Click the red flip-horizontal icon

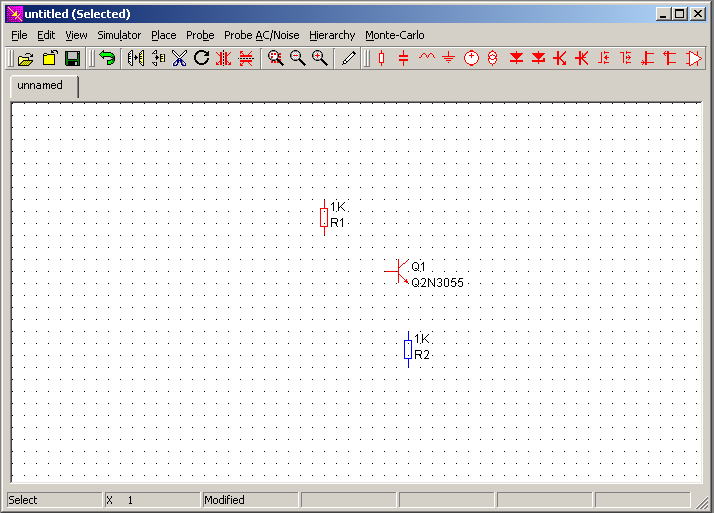[x=224, y=58]
